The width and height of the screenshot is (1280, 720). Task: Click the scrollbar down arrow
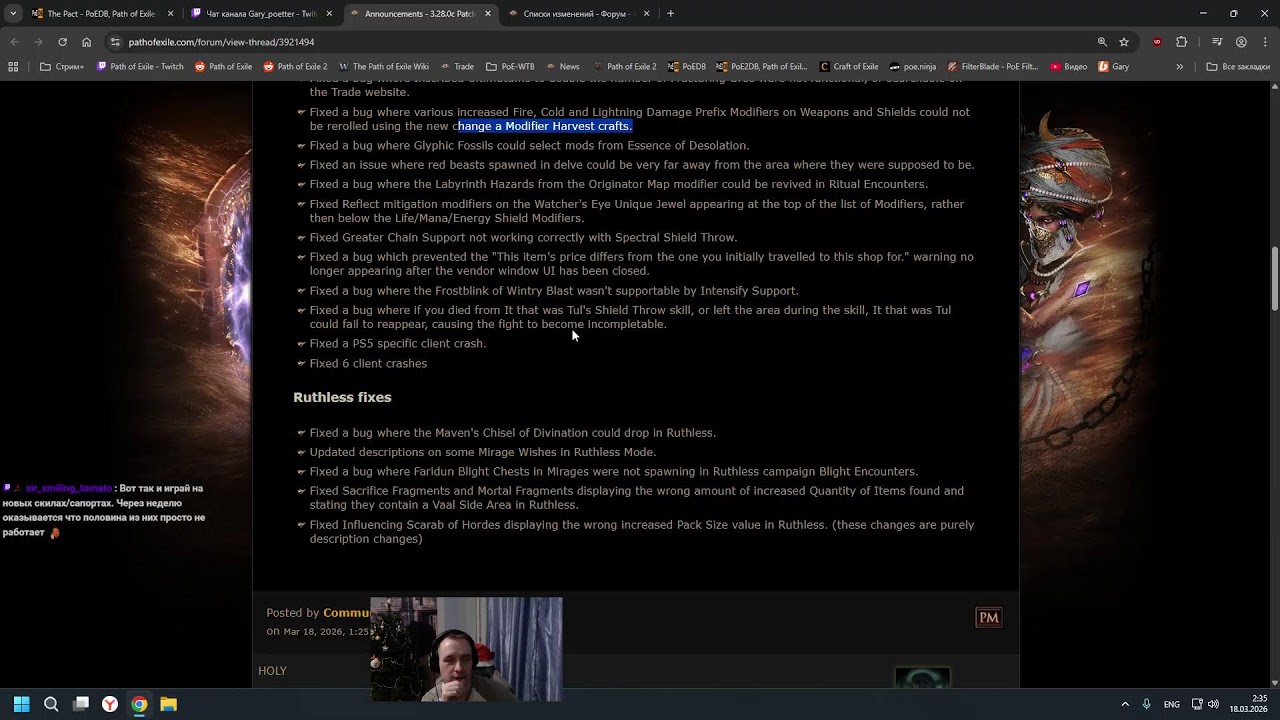(x=1274, y=682)
